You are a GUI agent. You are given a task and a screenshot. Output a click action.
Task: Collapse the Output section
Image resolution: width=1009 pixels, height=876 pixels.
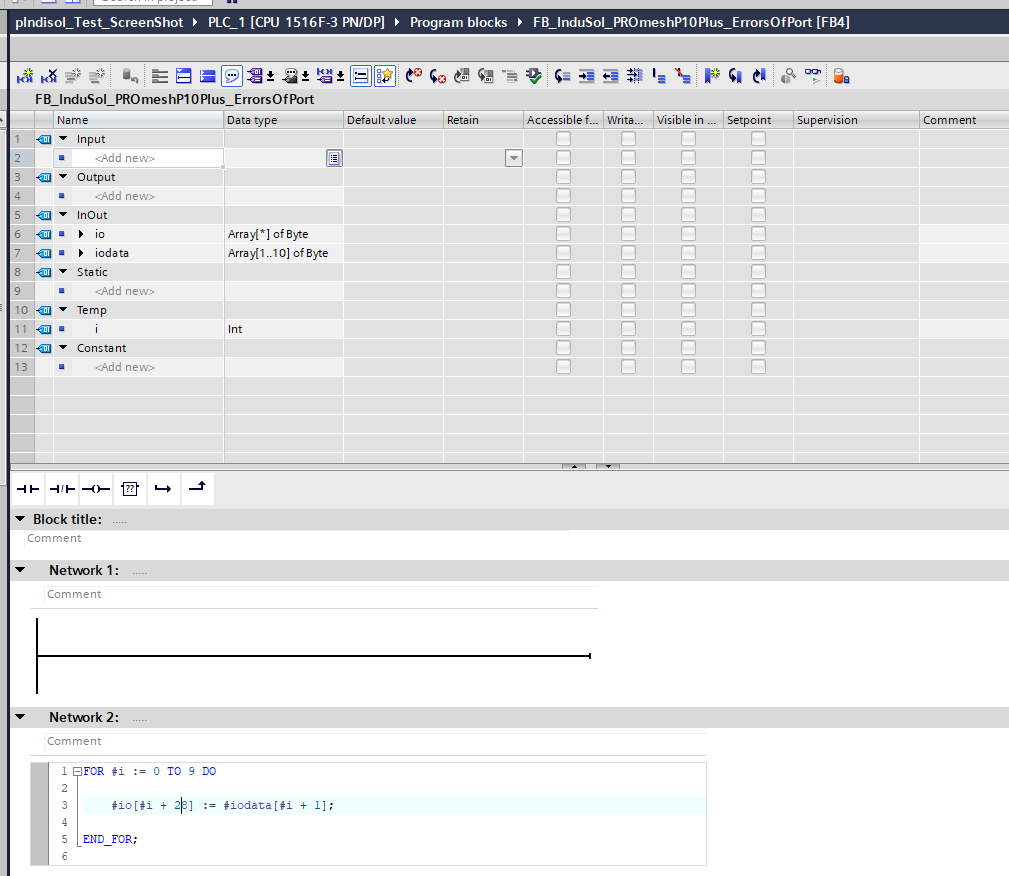(x=63, y=176)
